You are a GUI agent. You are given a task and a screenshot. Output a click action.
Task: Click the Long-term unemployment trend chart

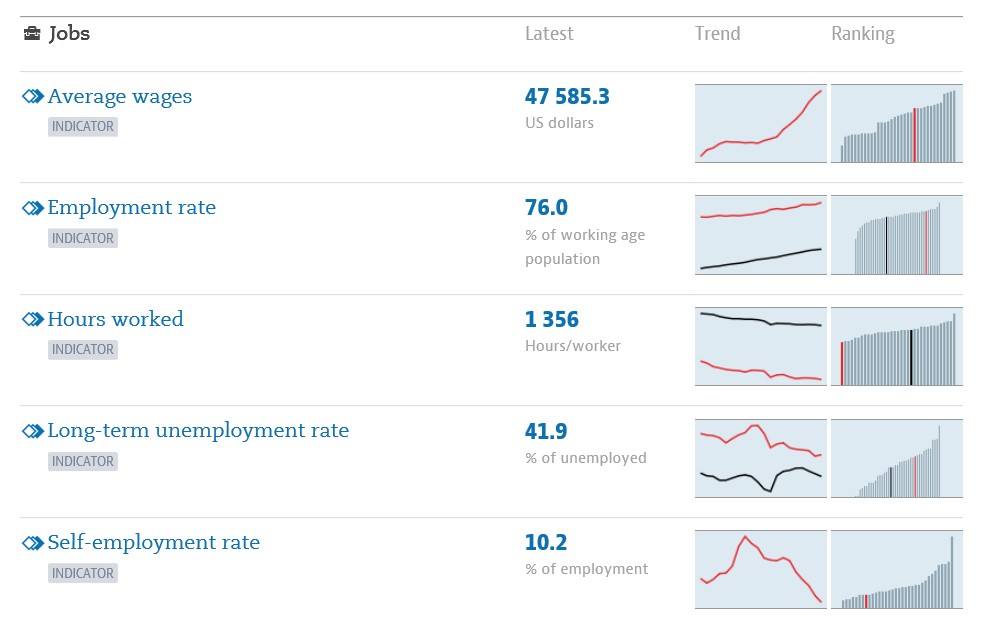760,458
